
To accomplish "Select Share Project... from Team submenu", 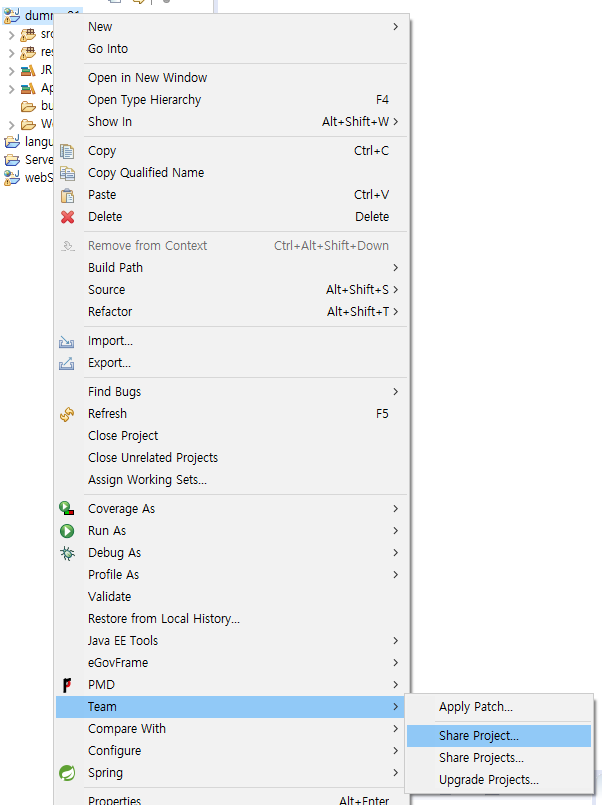I will click(x=478, y=736).
